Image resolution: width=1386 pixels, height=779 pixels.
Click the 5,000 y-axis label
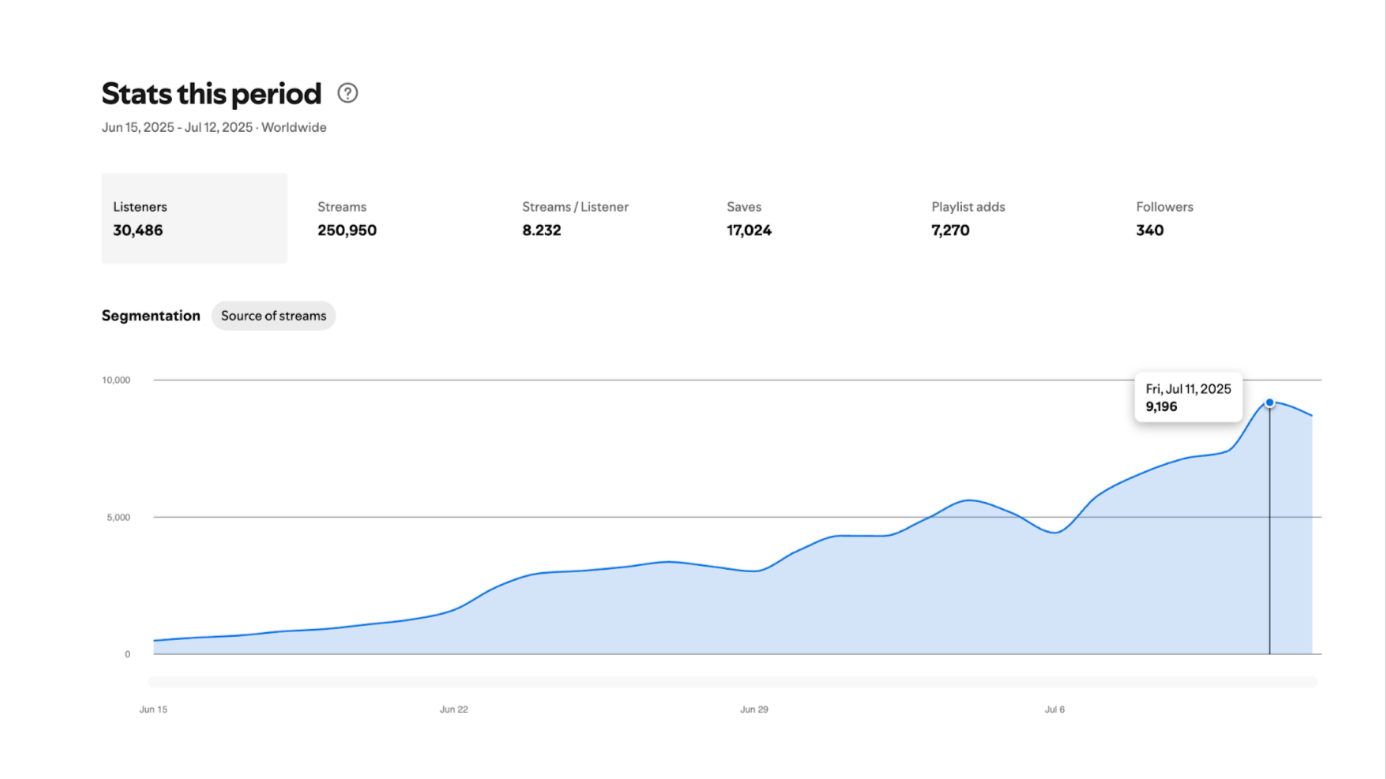119,517
